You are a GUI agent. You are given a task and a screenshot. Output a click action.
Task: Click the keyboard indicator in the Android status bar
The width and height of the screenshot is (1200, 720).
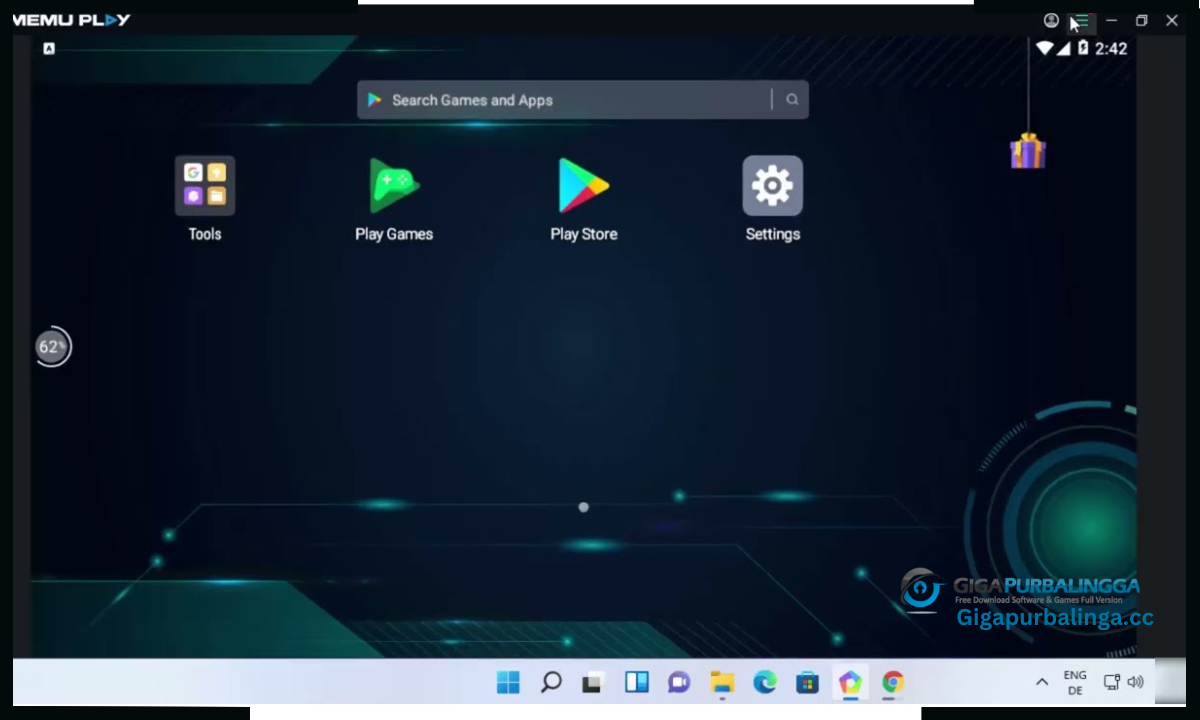pos(49,48)
